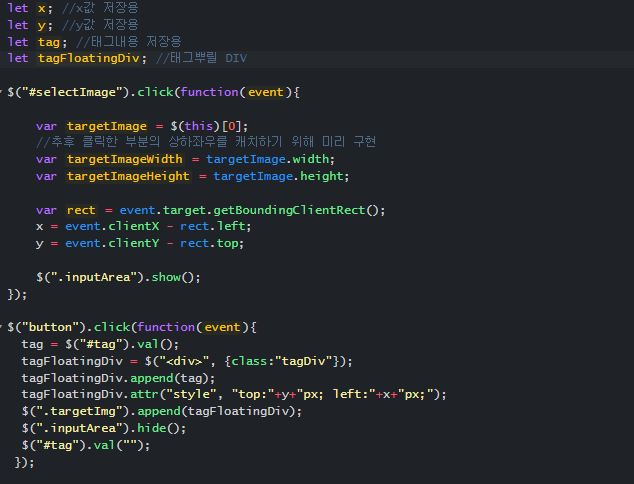Click the "tagDiv" class string

303,361
